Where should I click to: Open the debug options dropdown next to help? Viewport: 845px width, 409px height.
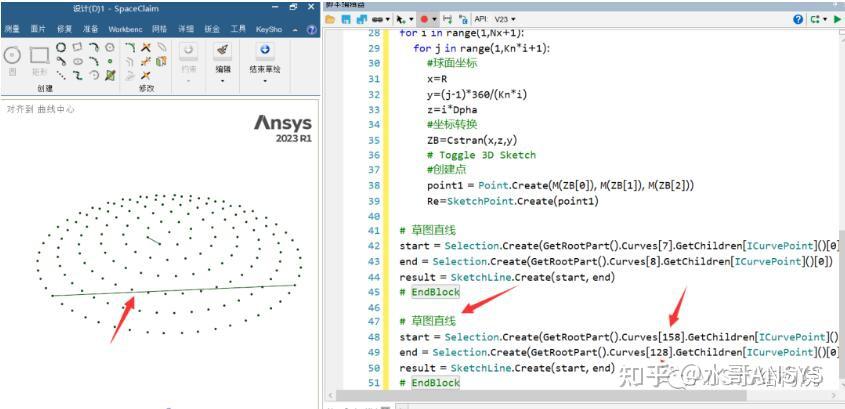click(823, 19)
